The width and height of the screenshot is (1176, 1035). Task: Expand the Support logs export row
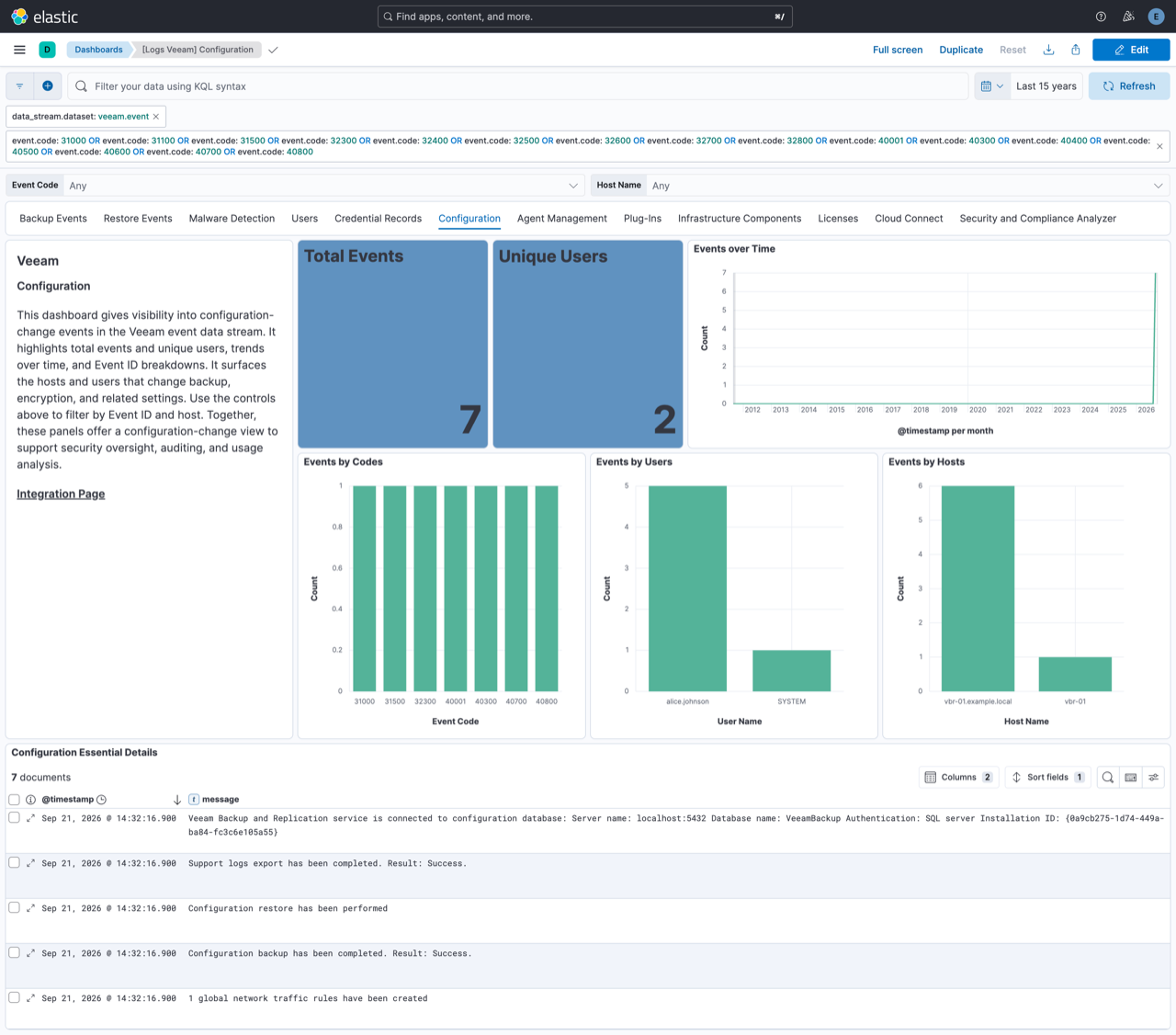30,863
